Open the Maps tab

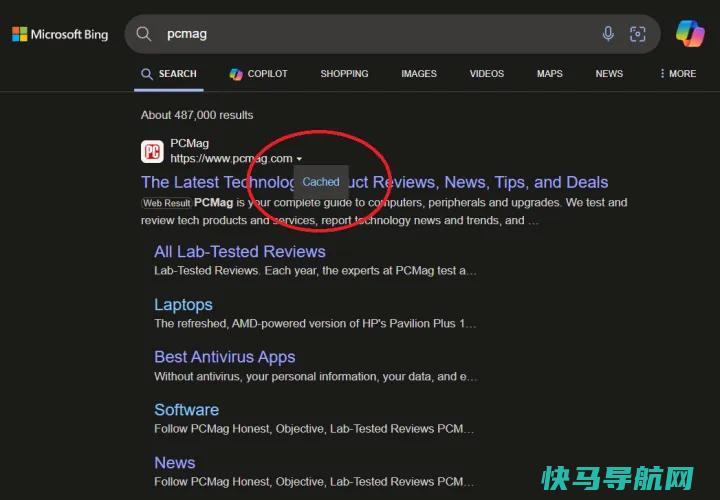click(550, 74)
